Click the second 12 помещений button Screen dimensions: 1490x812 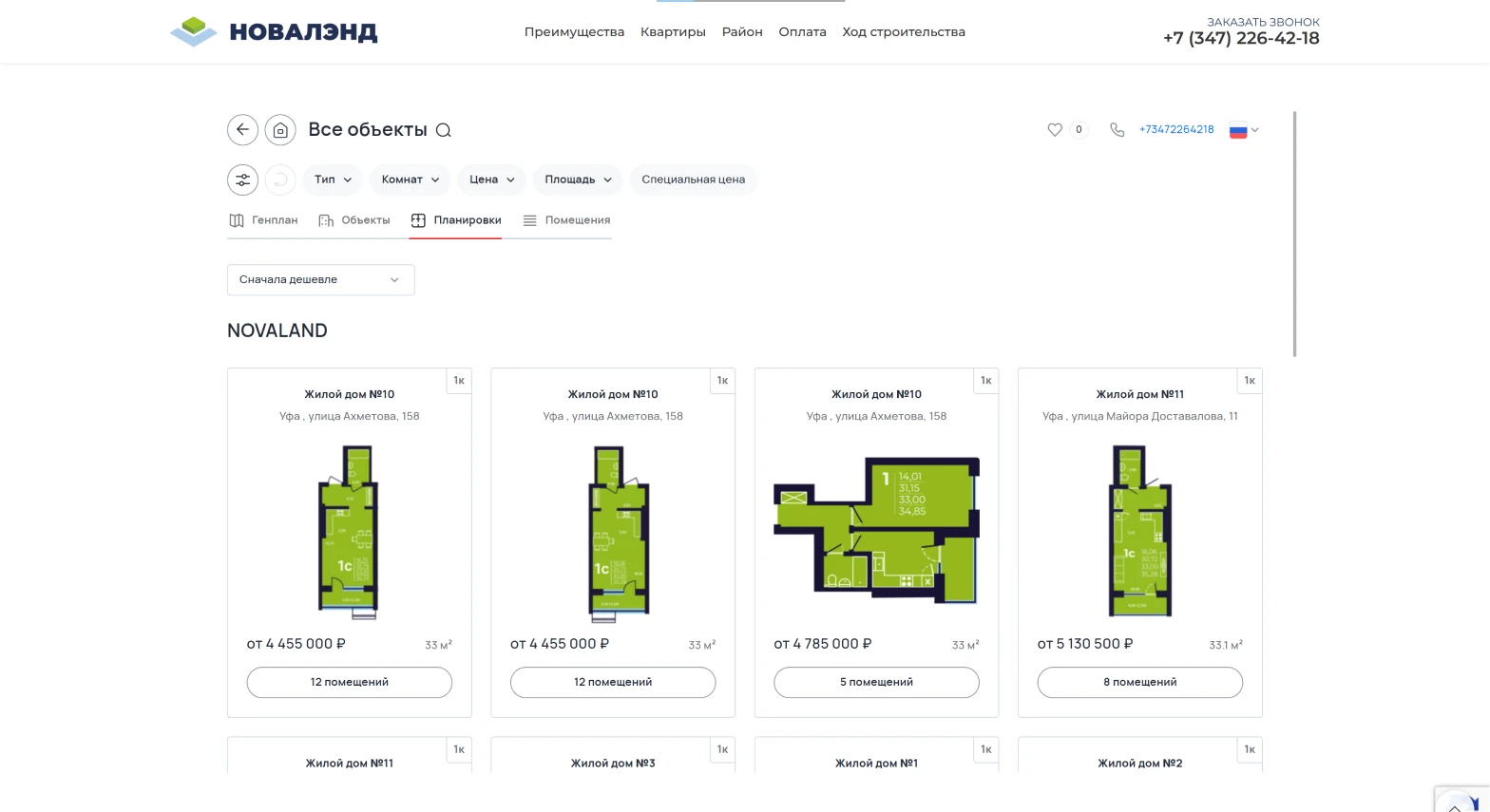click(613, 682)
